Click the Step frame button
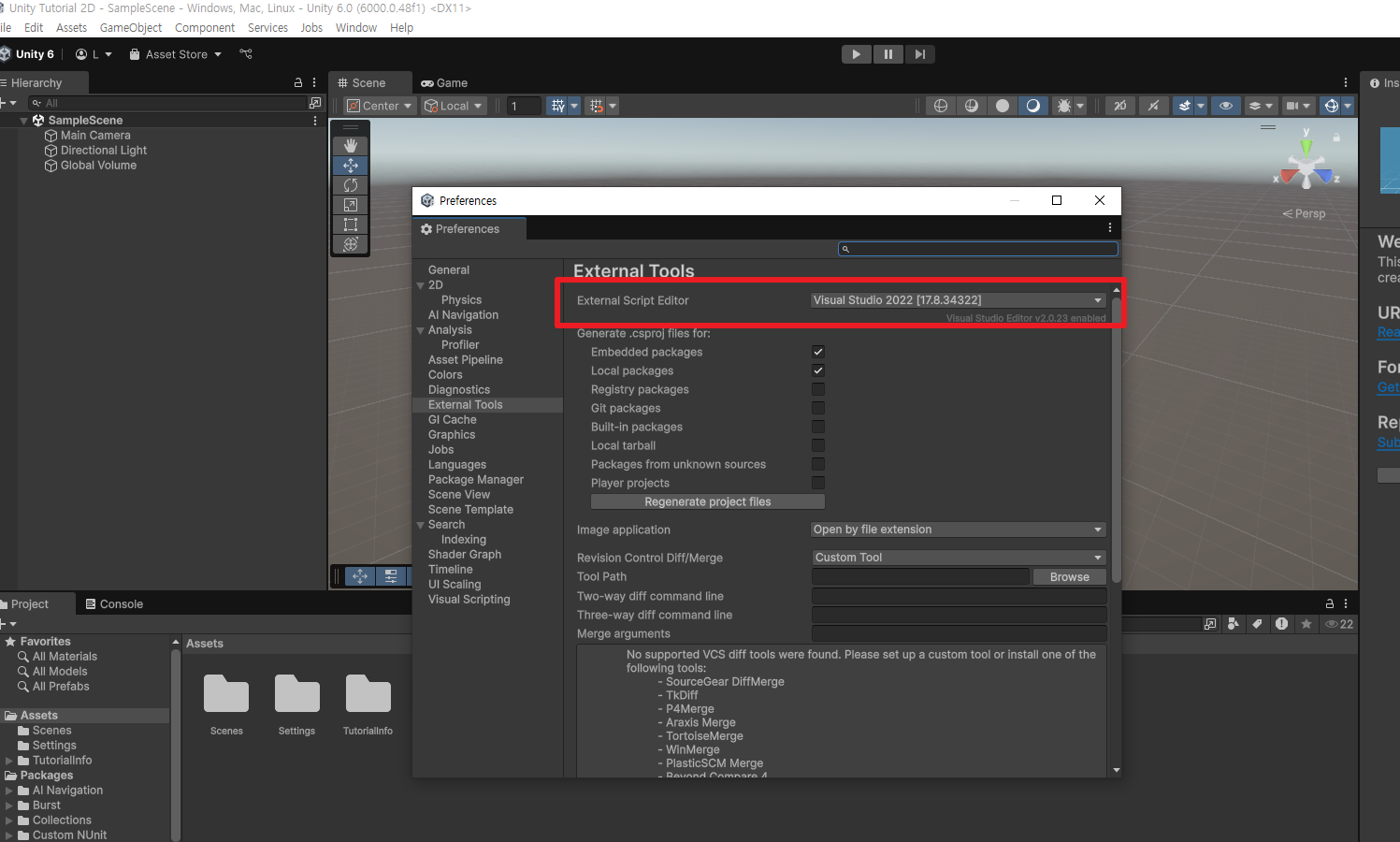1400x842 pixels. (x=919, y=54)
